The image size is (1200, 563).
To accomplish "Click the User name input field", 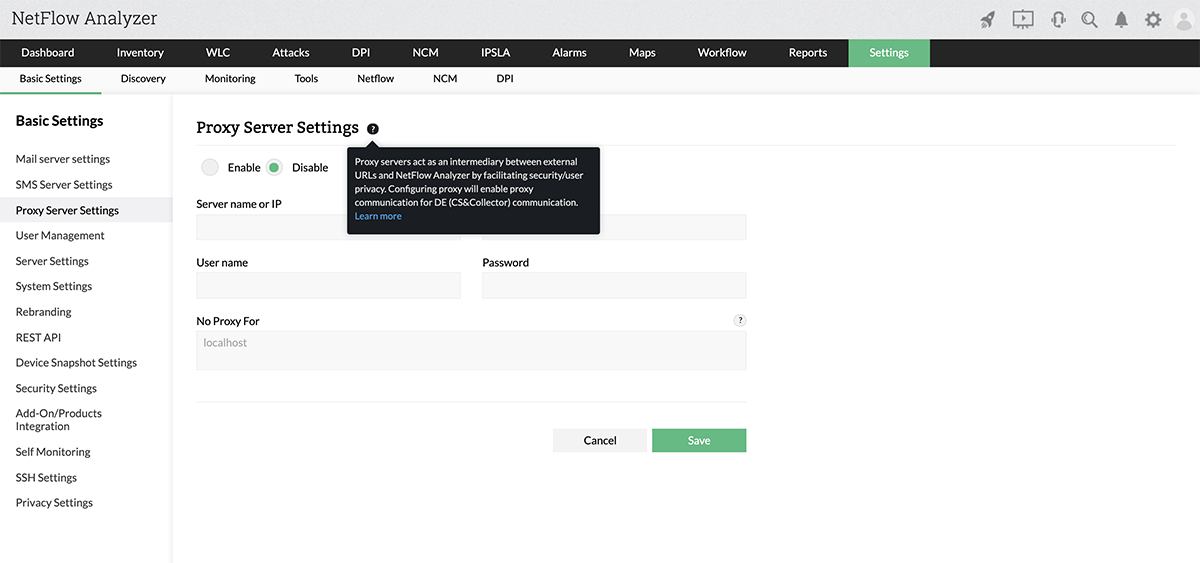I will pos(328,286).
